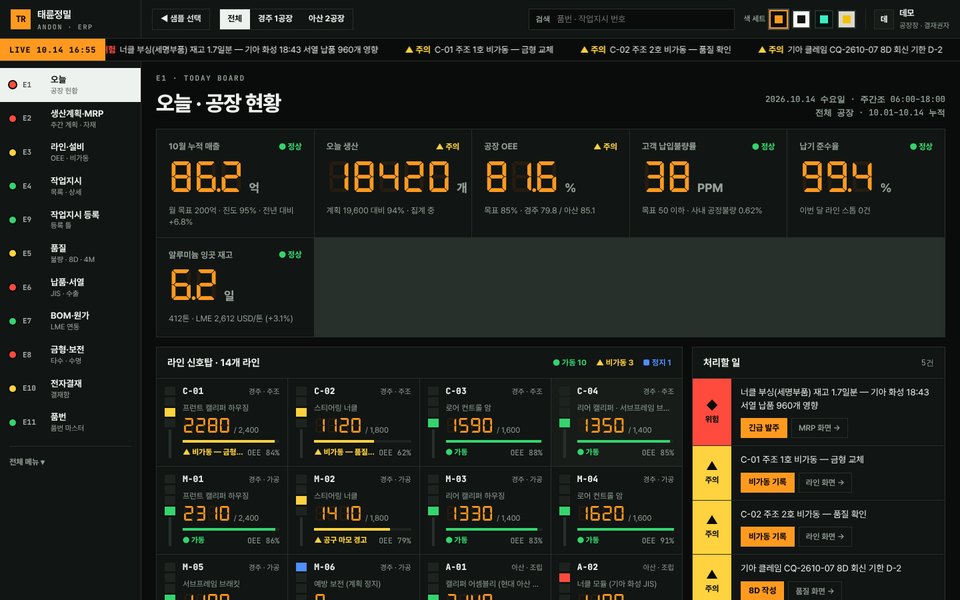The height and width of the screenshot is (600, 960).
Task: Go to 생산계획·MRP (E2)
Action: pyautogui.click(x=70, y=118)
